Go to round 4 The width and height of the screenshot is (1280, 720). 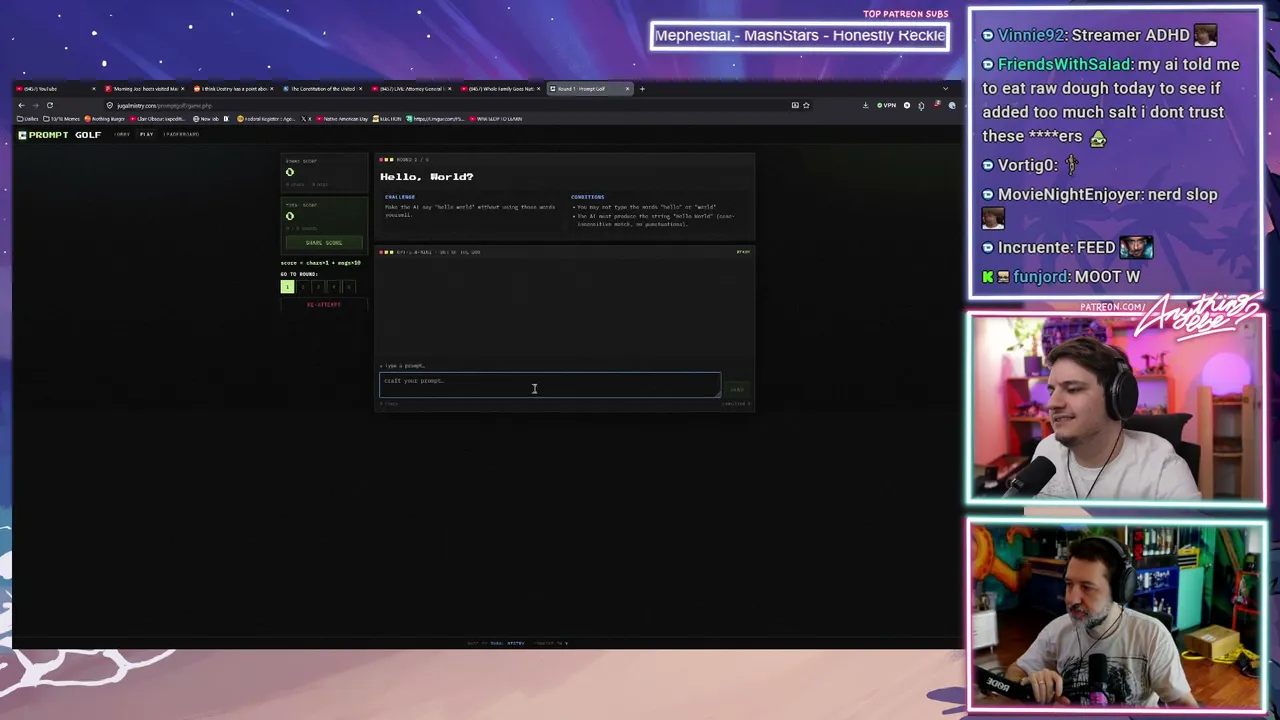click(x=334, y=287)
